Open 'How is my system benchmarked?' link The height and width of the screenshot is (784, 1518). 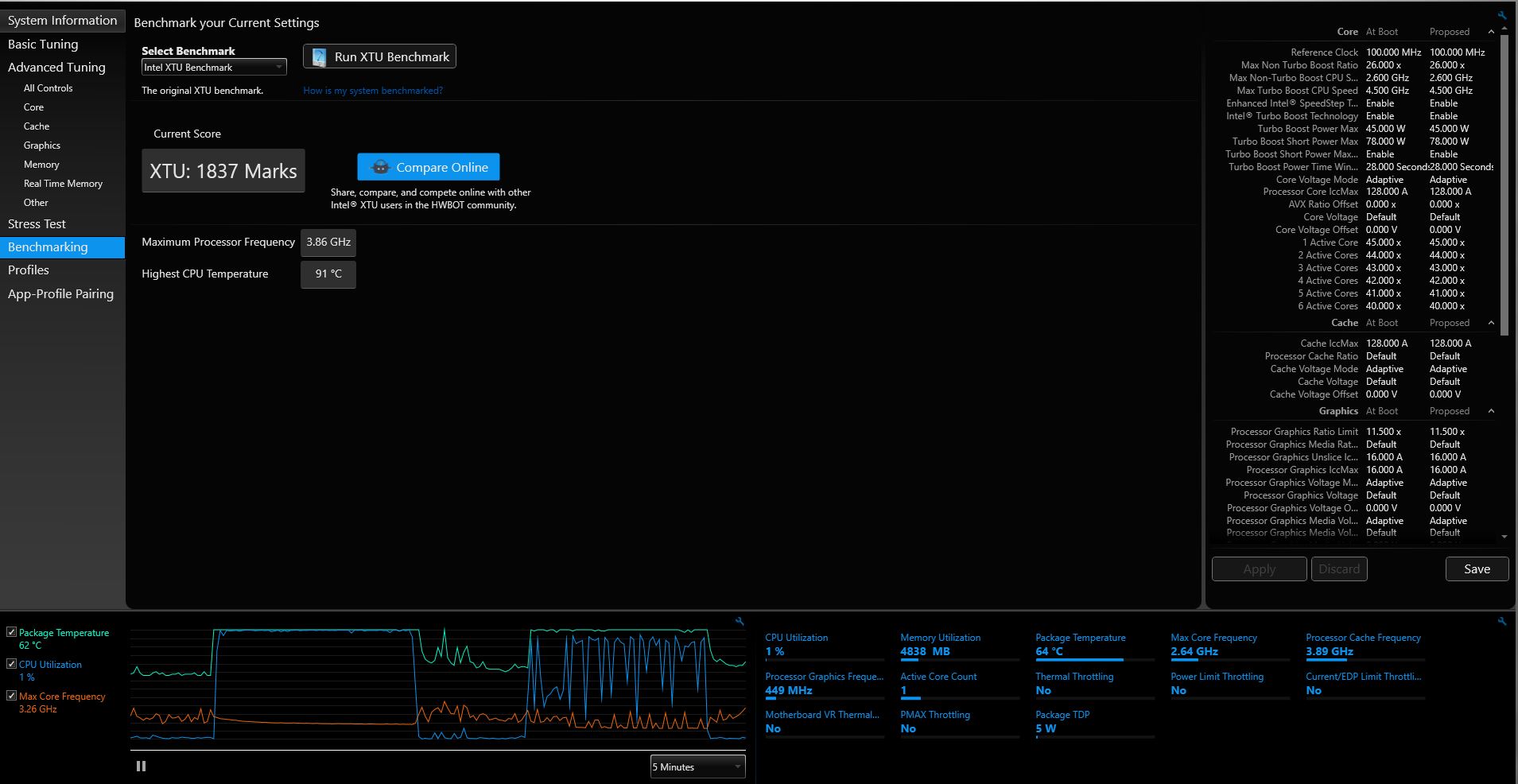pos(373,91)
